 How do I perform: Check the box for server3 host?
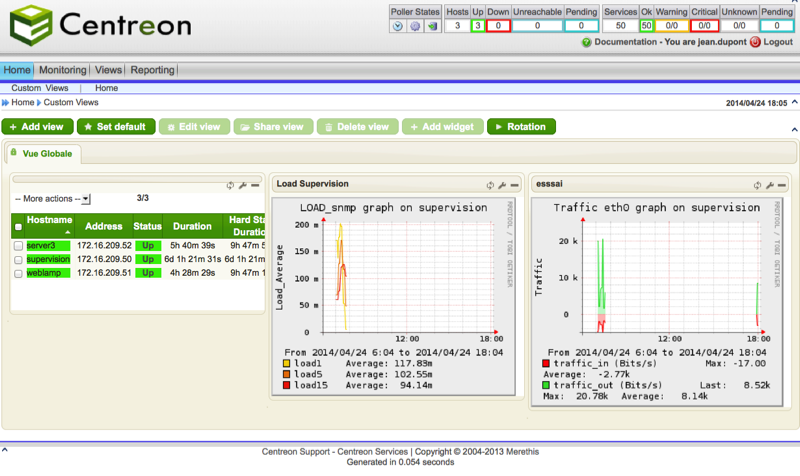[x=18, y=246]
